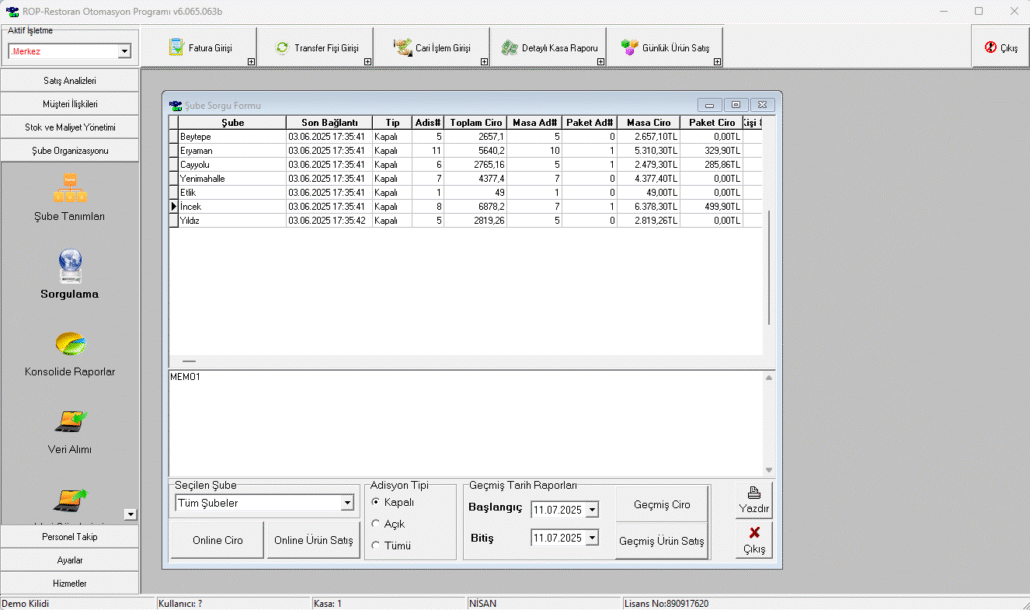Select the Kapalı radio button

[x=376, y=502]
